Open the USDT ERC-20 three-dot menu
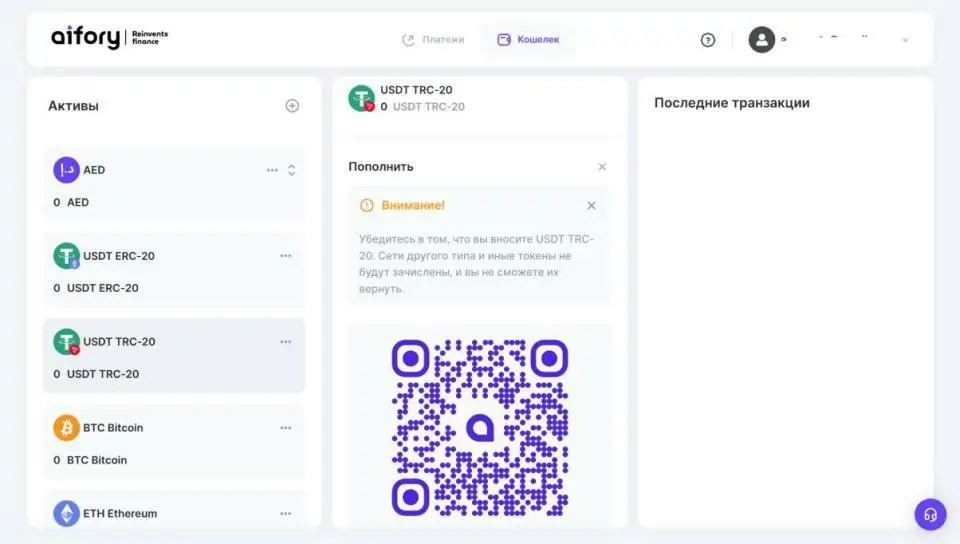Viewport: 960px width, 544px height. coord(285,256)
